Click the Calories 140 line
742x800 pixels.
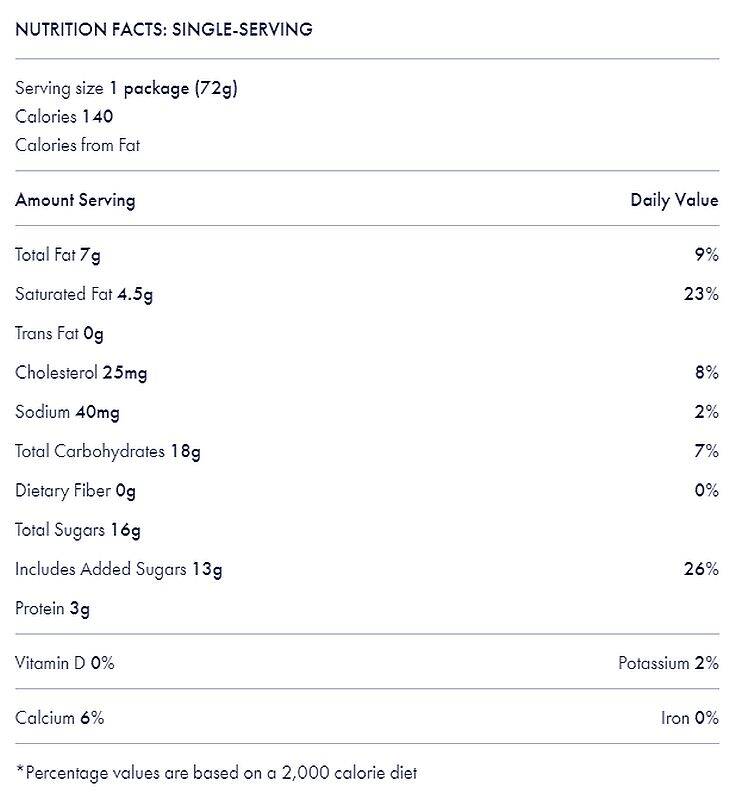coord(64,116)
